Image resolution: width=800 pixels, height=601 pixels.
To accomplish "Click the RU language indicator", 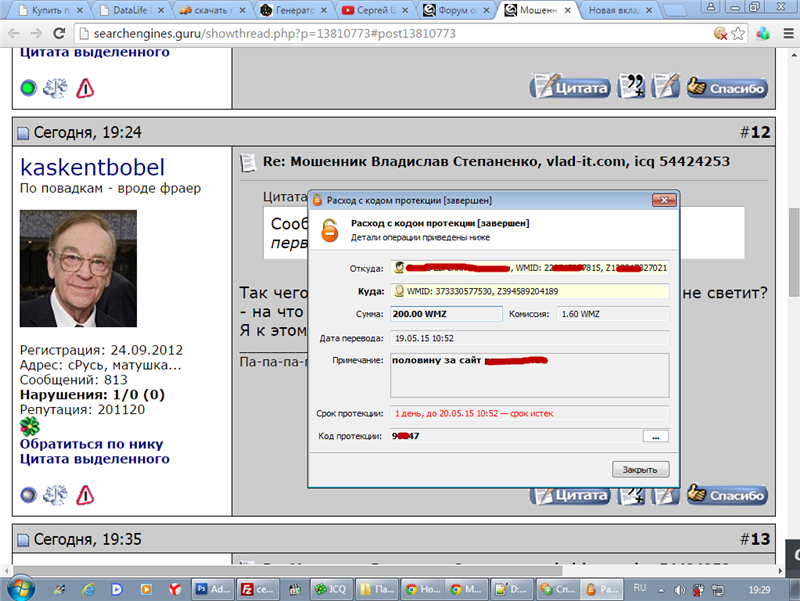I will click(x=640, y=589).
